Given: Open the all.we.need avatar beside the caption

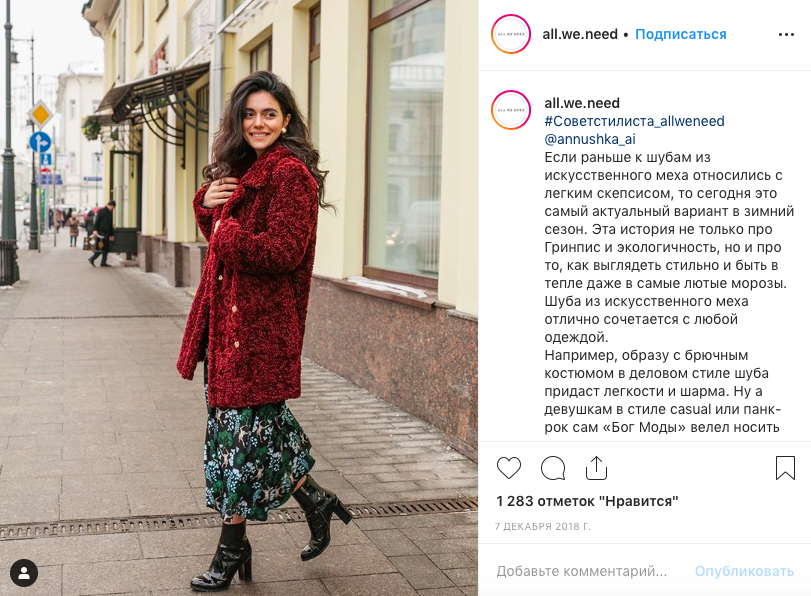Looking at the screenshot, I should click(510, 110).
